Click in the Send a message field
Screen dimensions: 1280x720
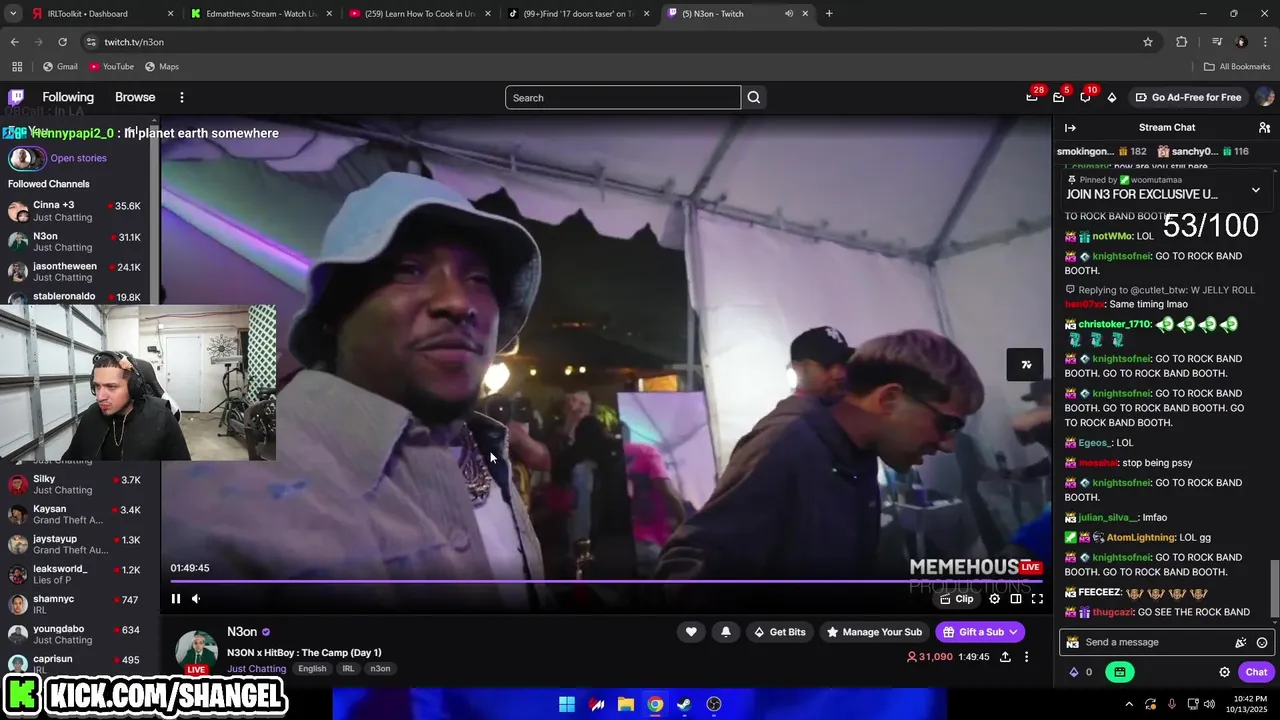(x=1155, y=642)
